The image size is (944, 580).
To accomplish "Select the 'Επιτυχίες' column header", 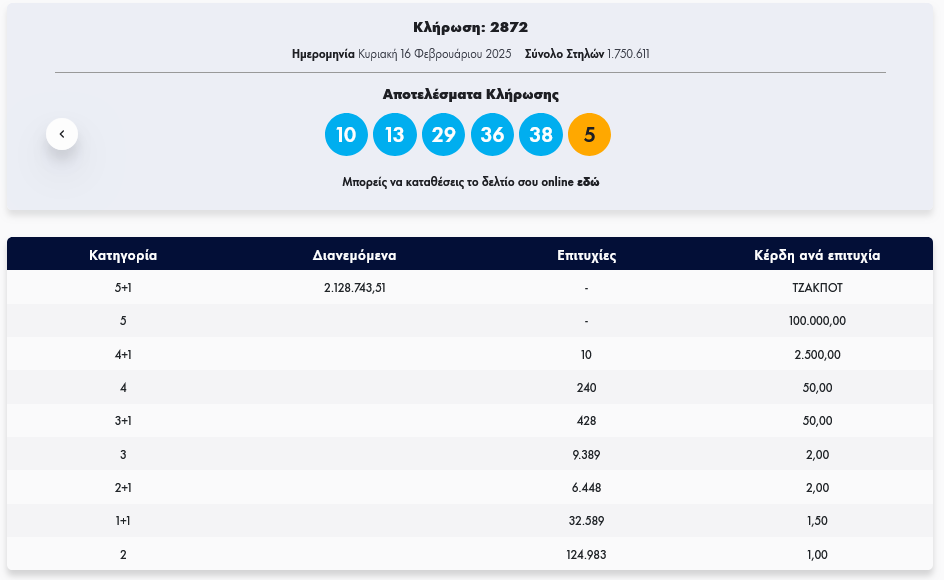I will click(586, 255).
